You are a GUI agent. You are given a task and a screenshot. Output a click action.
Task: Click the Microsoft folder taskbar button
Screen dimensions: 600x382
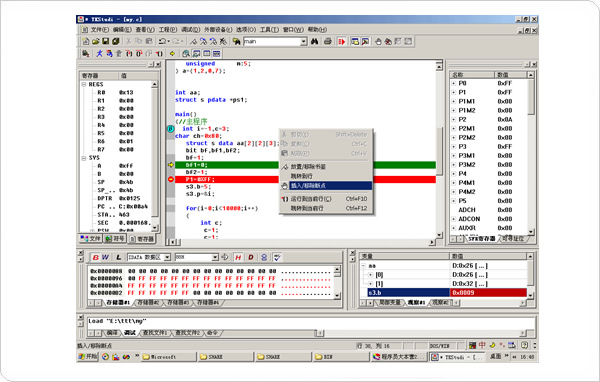[x=168, y=357]
